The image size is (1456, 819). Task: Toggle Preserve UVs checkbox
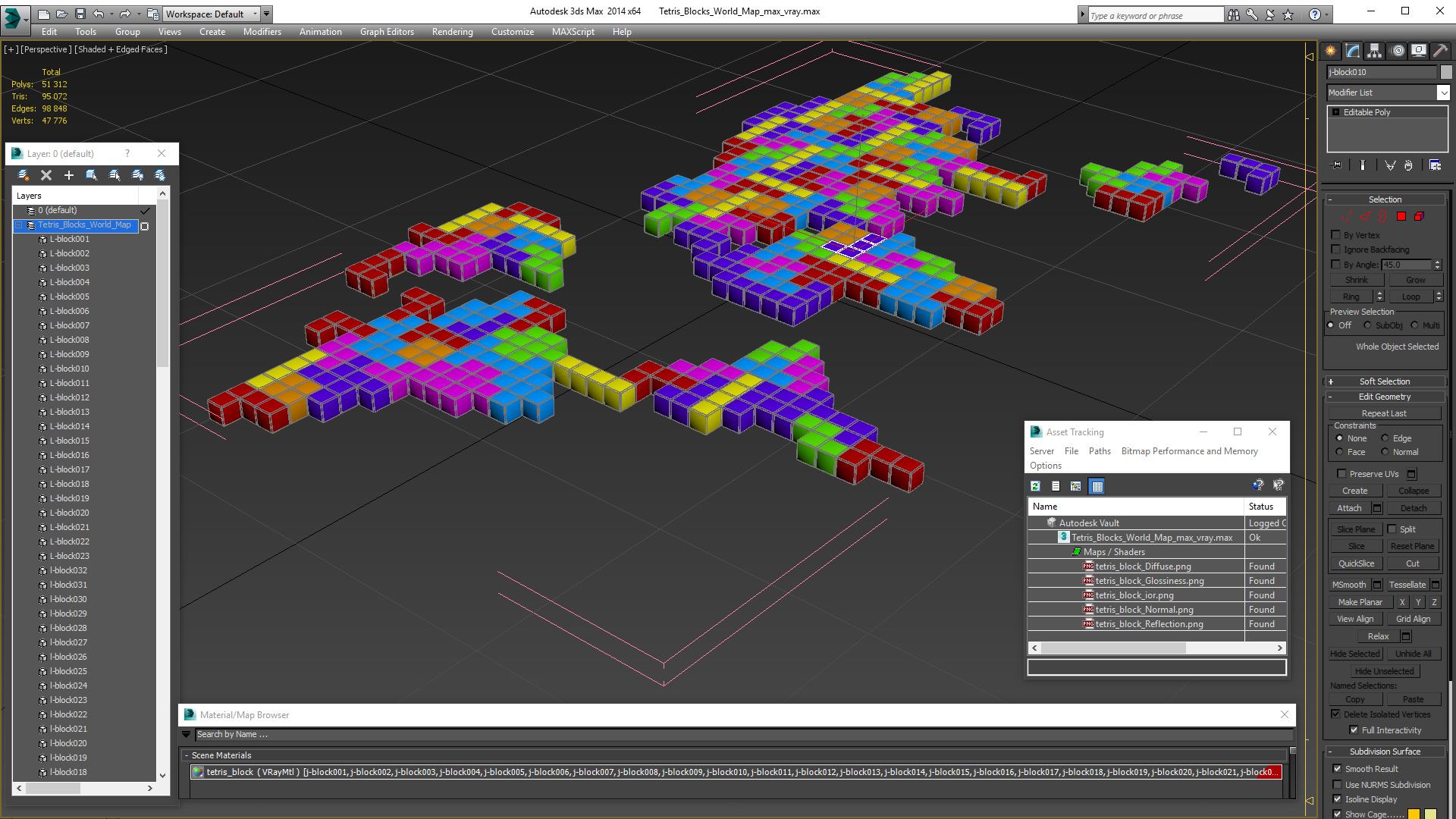pyautogui.click(x=1341, y=474)
